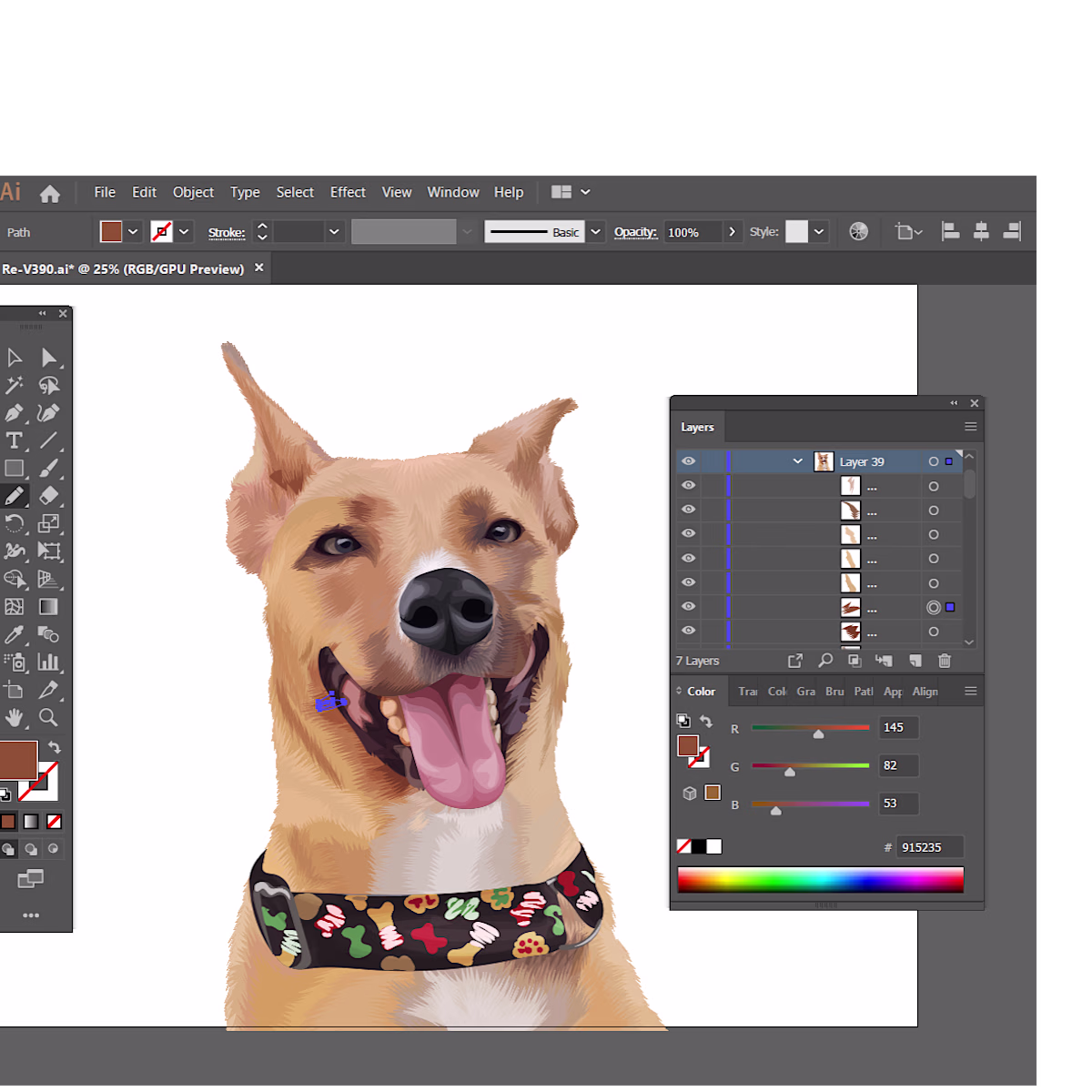Set toolbar paint mode to None
Viewport: 1092px width, 1092px height.
point(55,822)
